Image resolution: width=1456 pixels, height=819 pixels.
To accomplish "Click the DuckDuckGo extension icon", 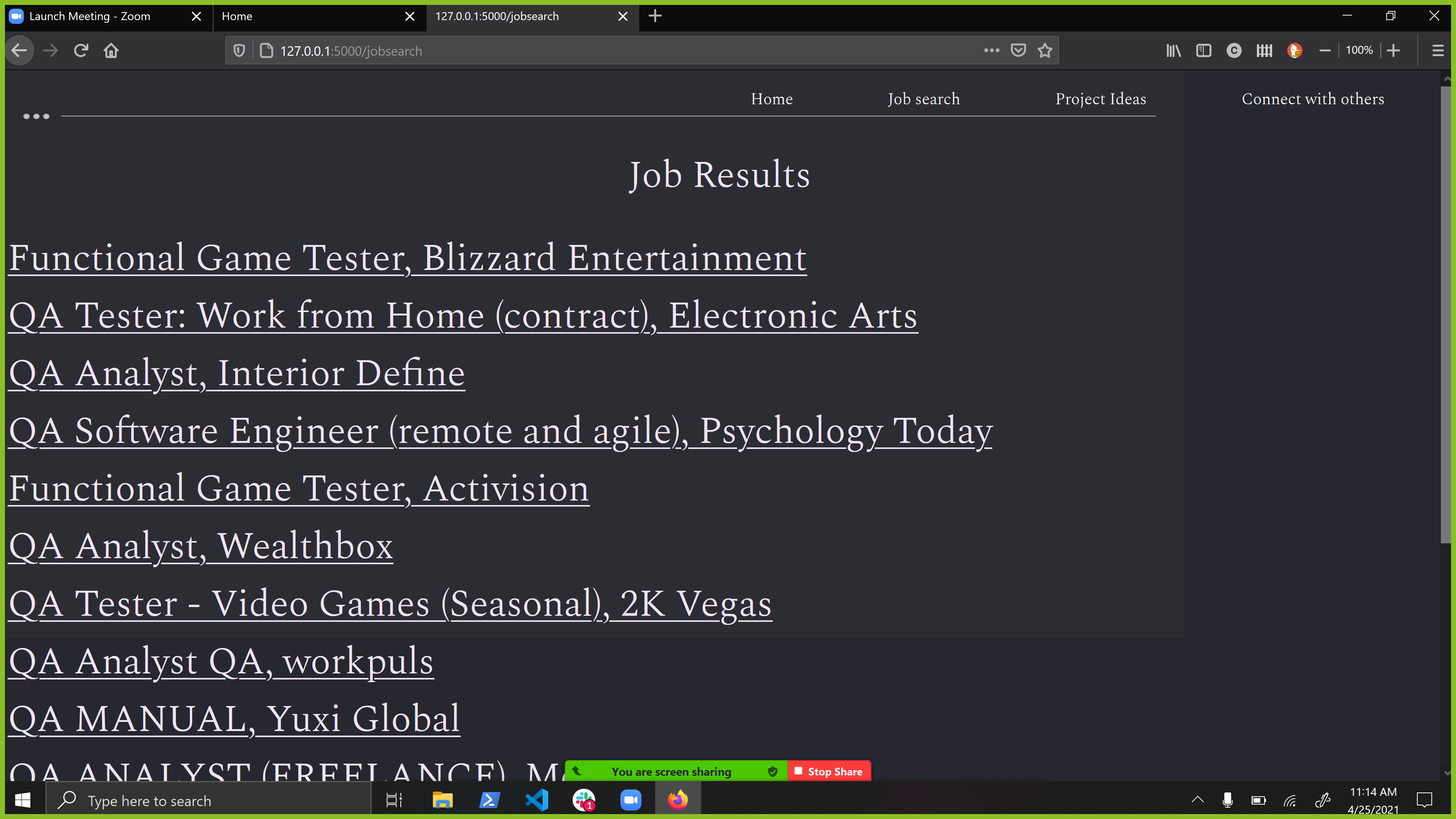I will coord(1294,51).
